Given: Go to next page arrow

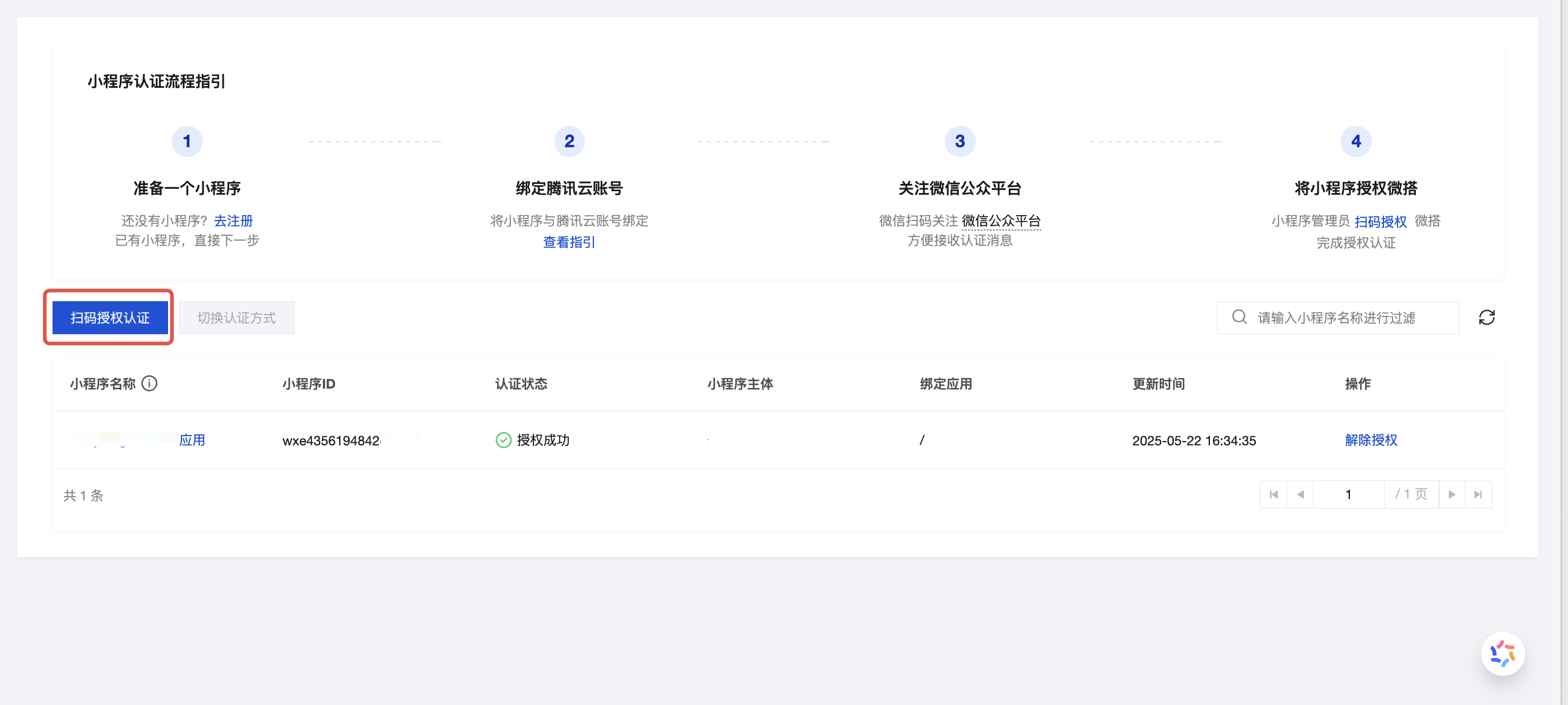Looking at the screenshot, I should [1452, 494].
